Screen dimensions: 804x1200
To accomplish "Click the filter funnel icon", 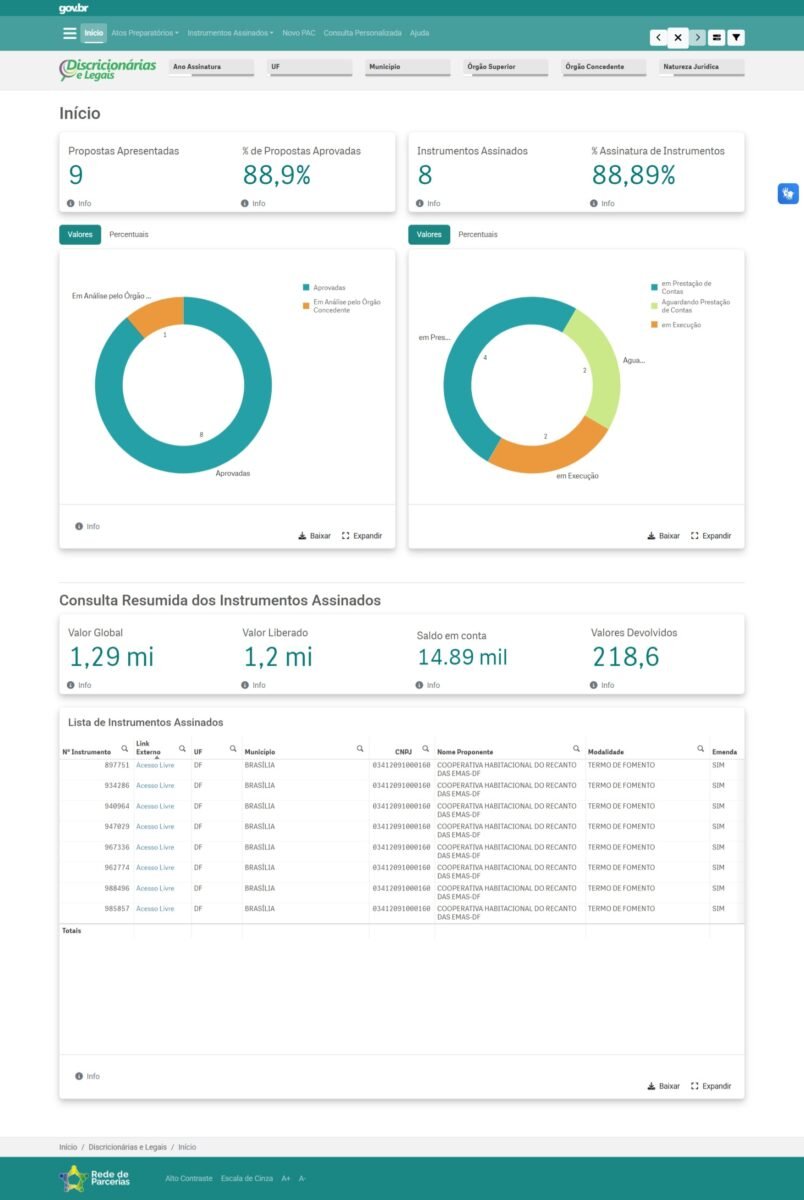I will point(736,38).
